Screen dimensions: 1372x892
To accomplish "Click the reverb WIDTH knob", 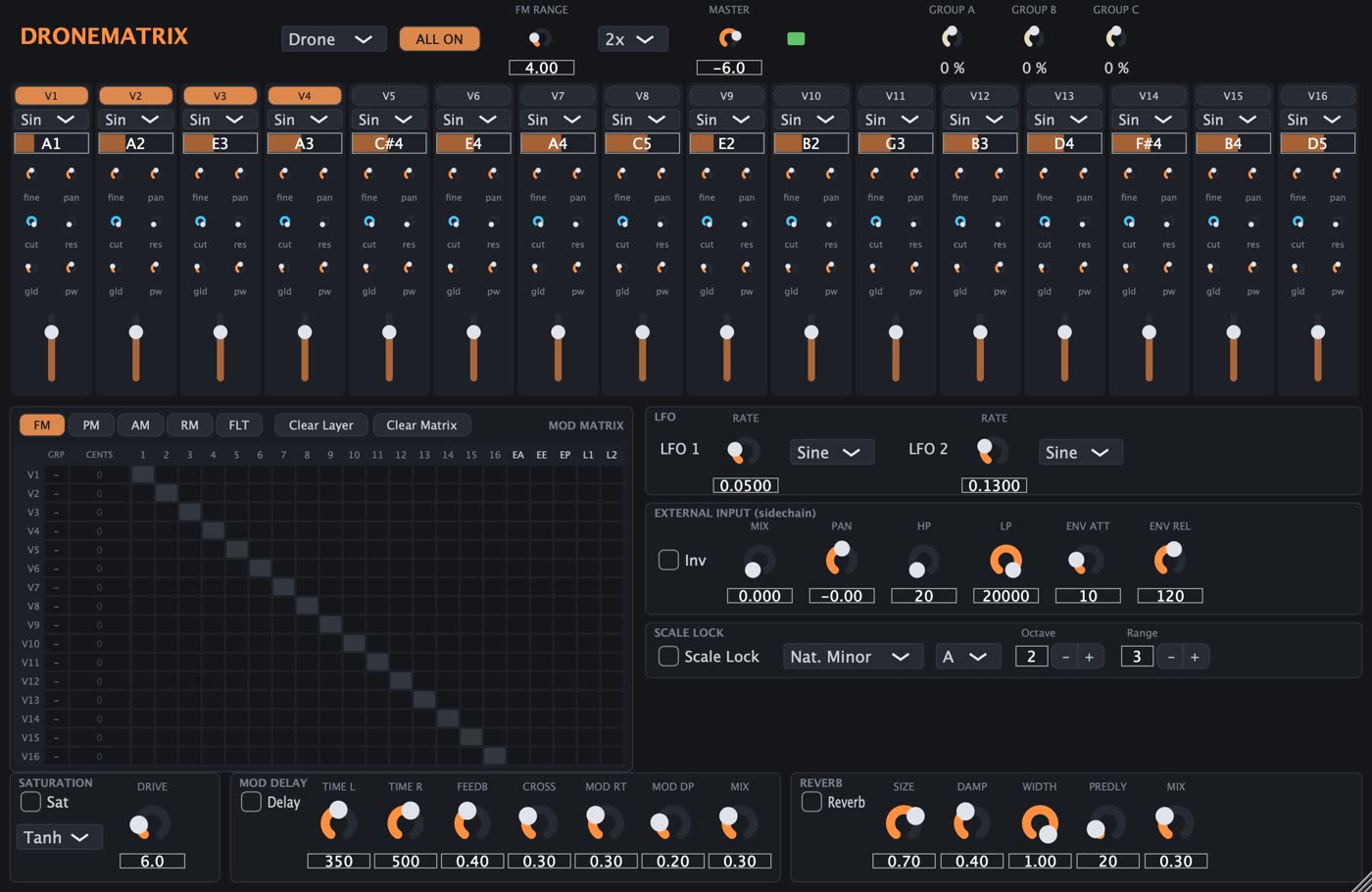I will (x=1040, y=823).
